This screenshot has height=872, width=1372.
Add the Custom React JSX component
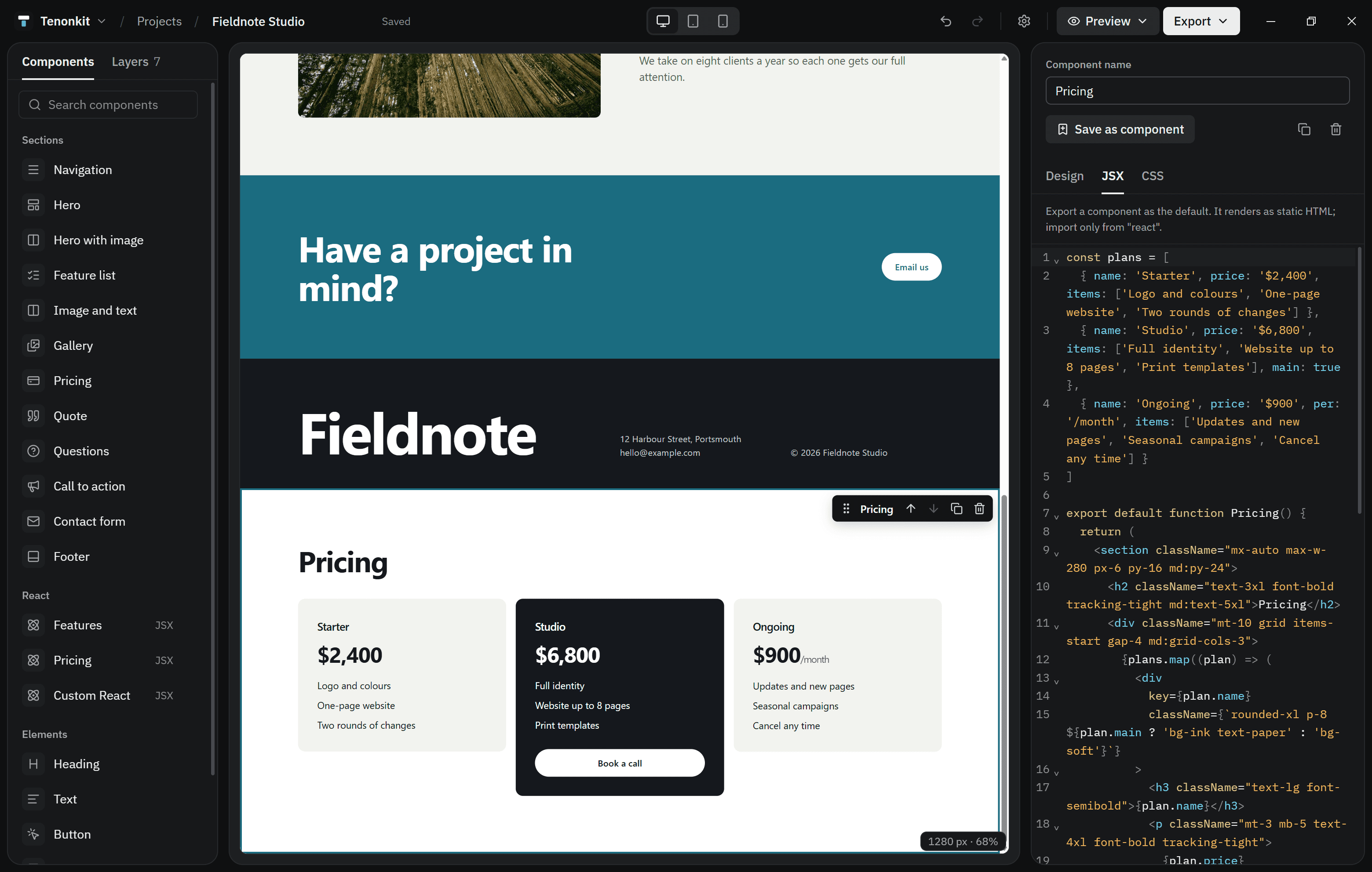click(108, 695)
